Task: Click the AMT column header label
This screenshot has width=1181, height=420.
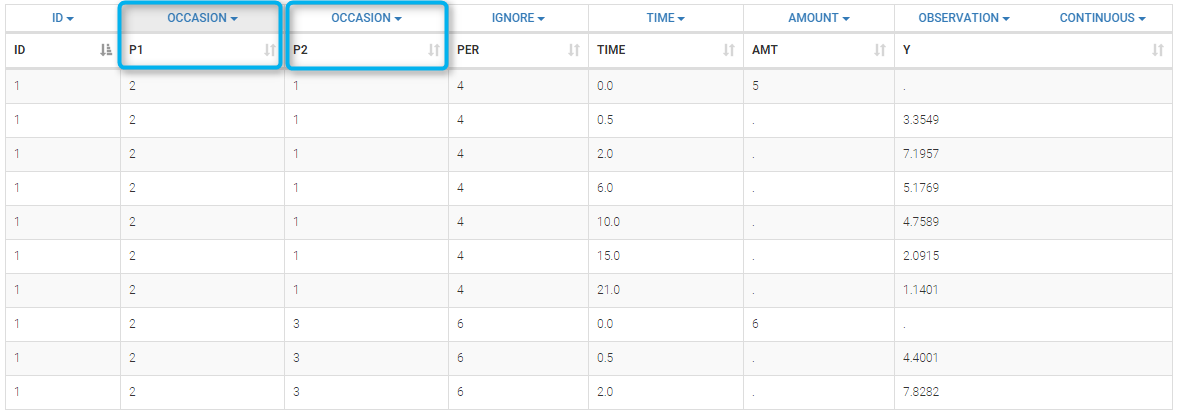Action: pyautogui.click(x=763, y=50)
